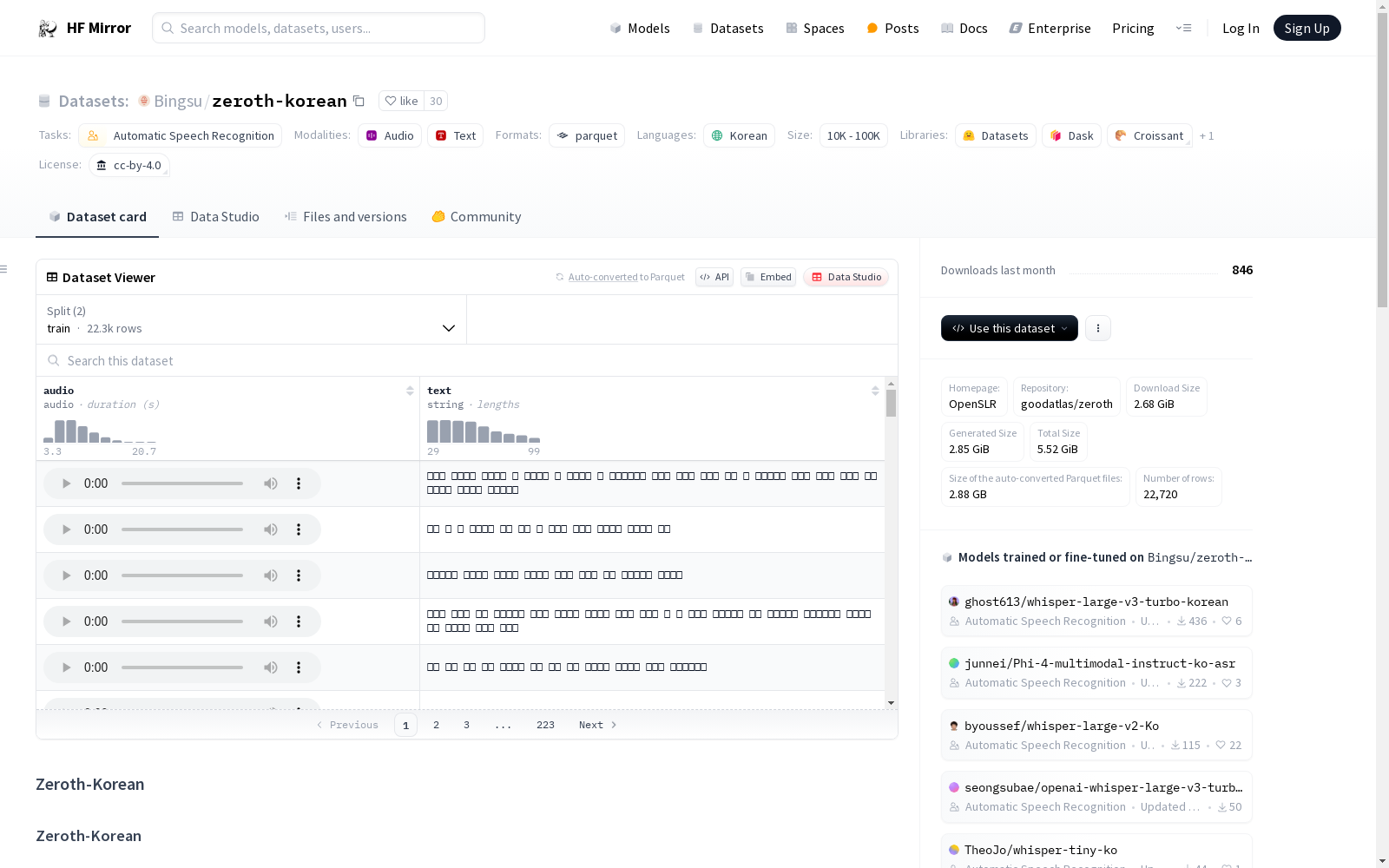This screenshot has width=1389, height=868.
Task: Open the Use this dataset dropdown
Action: pyautogui.click(x=1010, y=328)
